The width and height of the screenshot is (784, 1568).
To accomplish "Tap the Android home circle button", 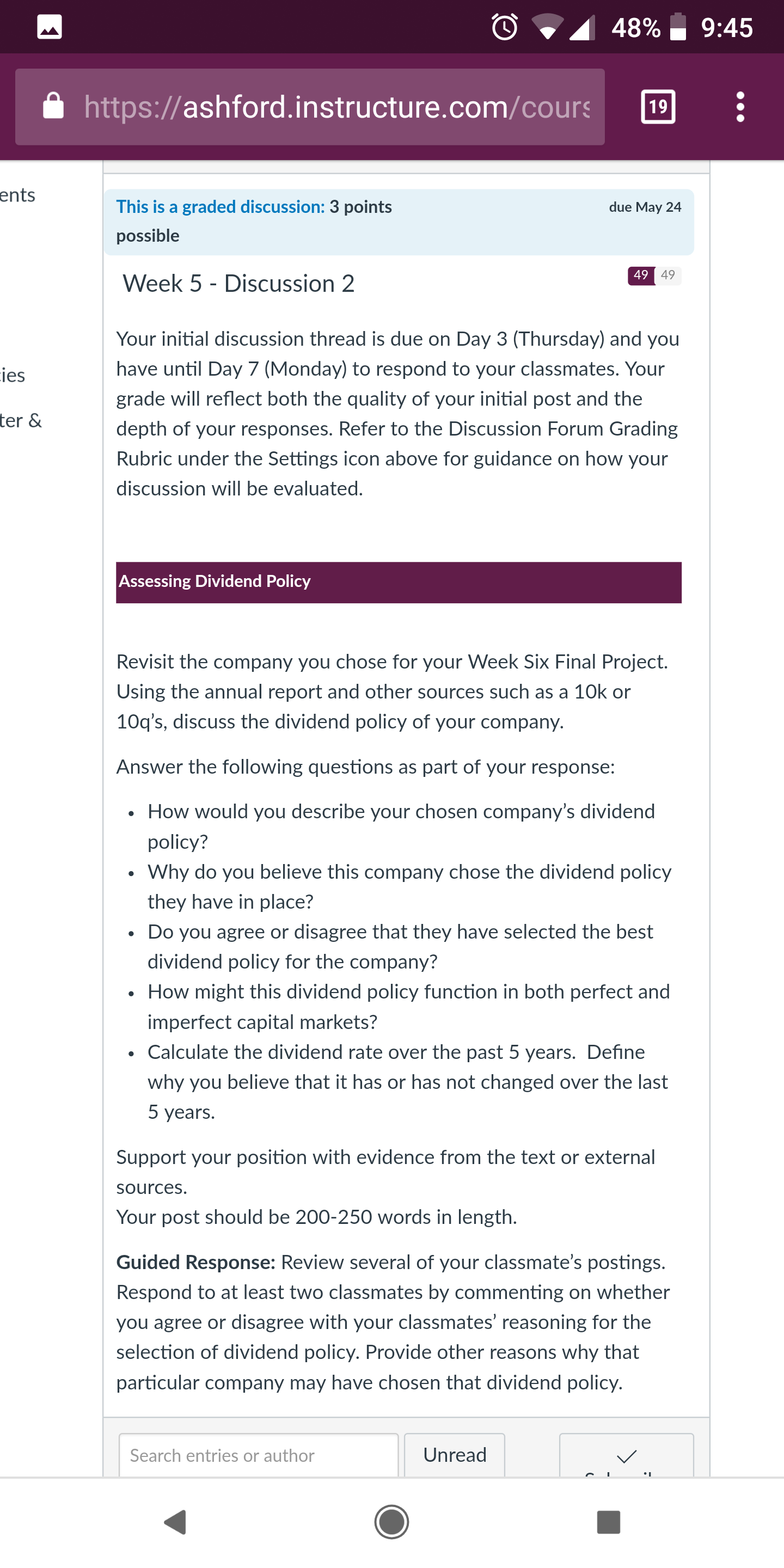I will pyautogui.click(x=391, y=1522).
